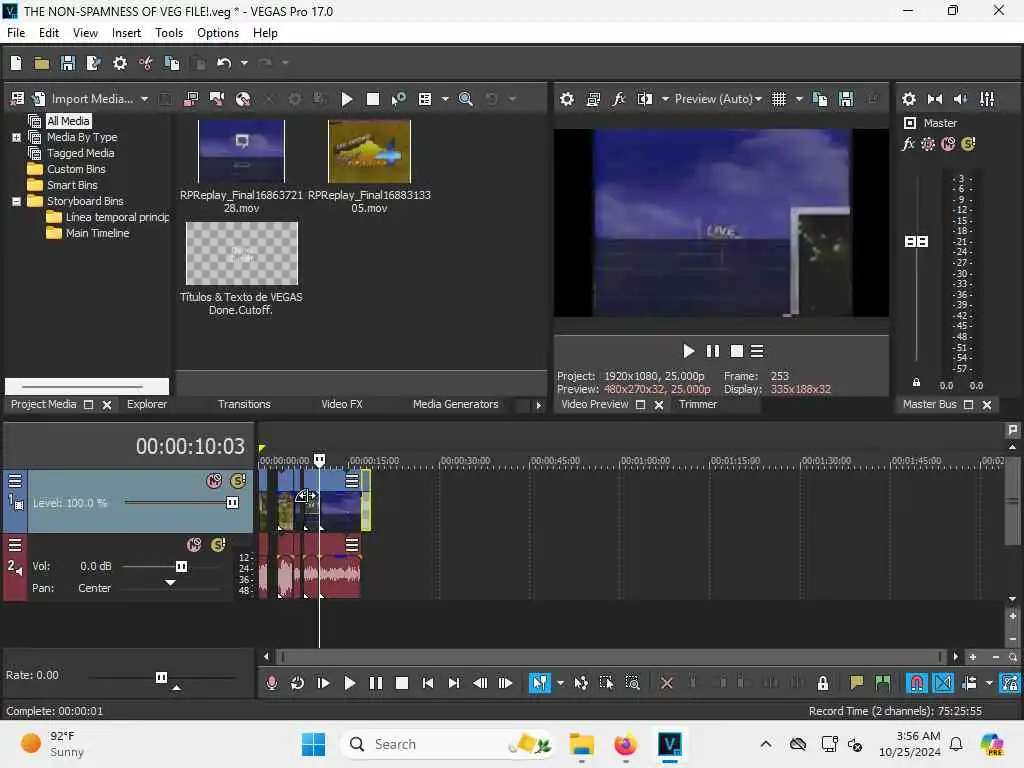Open Project Media views dropdown arrow

tap(445, 99)
